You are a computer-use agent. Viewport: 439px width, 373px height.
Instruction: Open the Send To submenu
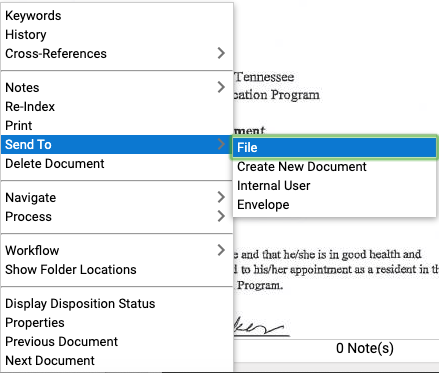117,145
